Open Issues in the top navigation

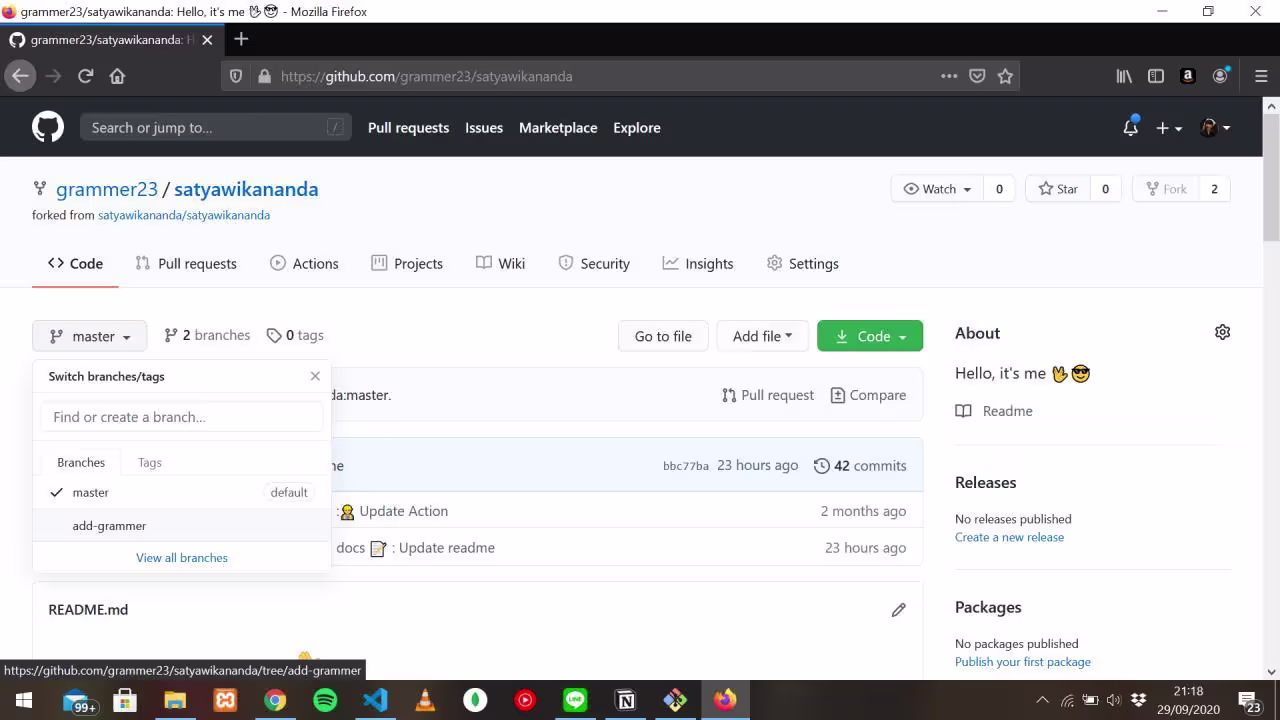point(484,128)
